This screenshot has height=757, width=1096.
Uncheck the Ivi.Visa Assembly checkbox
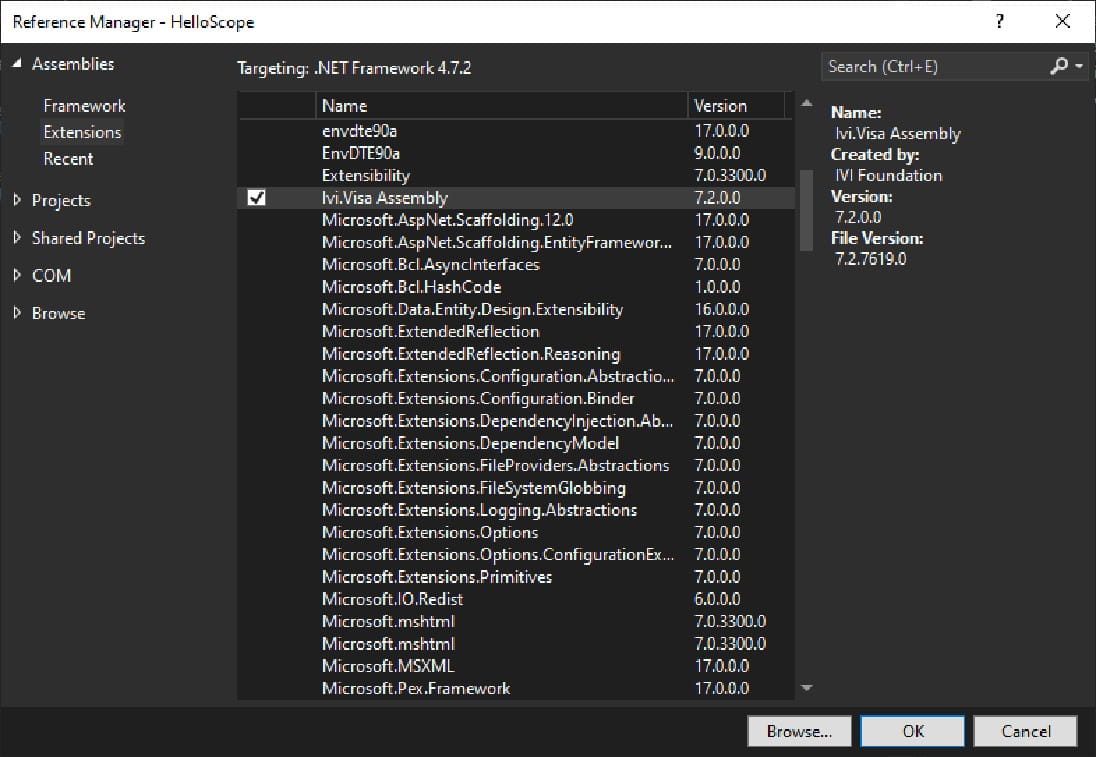(x=256, y=198)
